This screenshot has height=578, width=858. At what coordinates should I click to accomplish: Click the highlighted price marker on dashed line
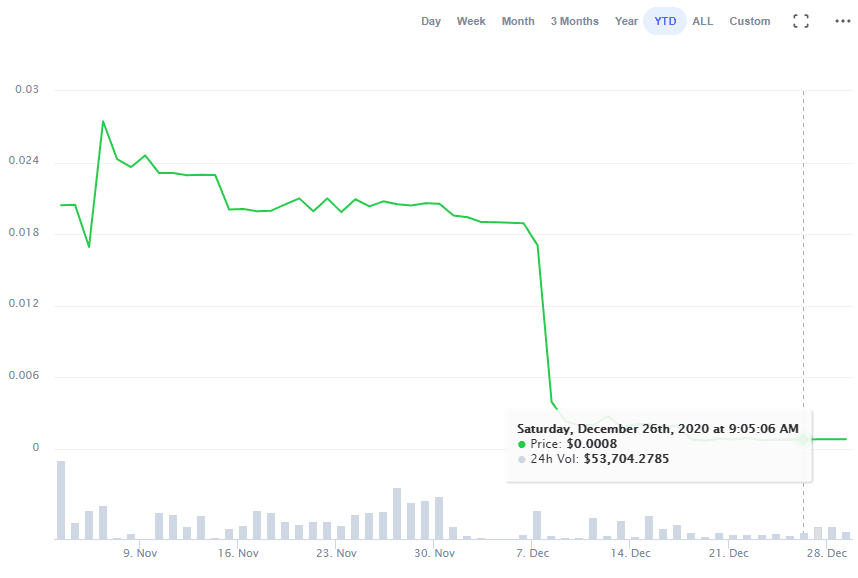803,439
